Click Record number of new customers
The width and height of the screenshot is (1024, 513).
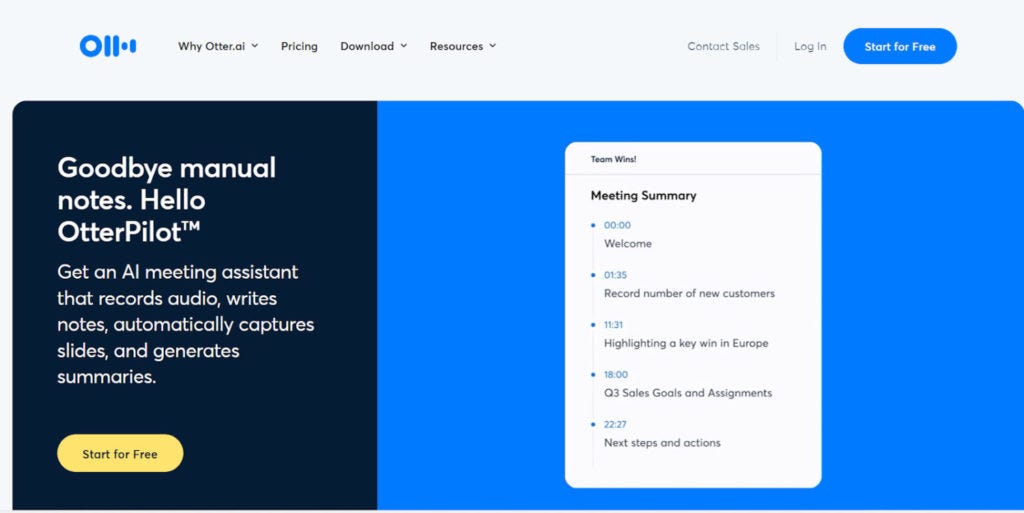point(689,293)
